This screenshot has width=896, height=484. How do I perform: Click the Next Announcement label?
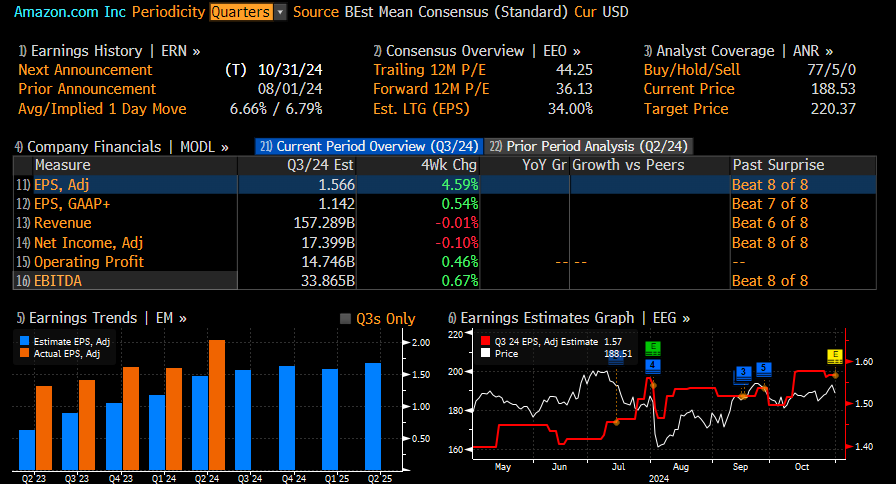pos(85,70)
